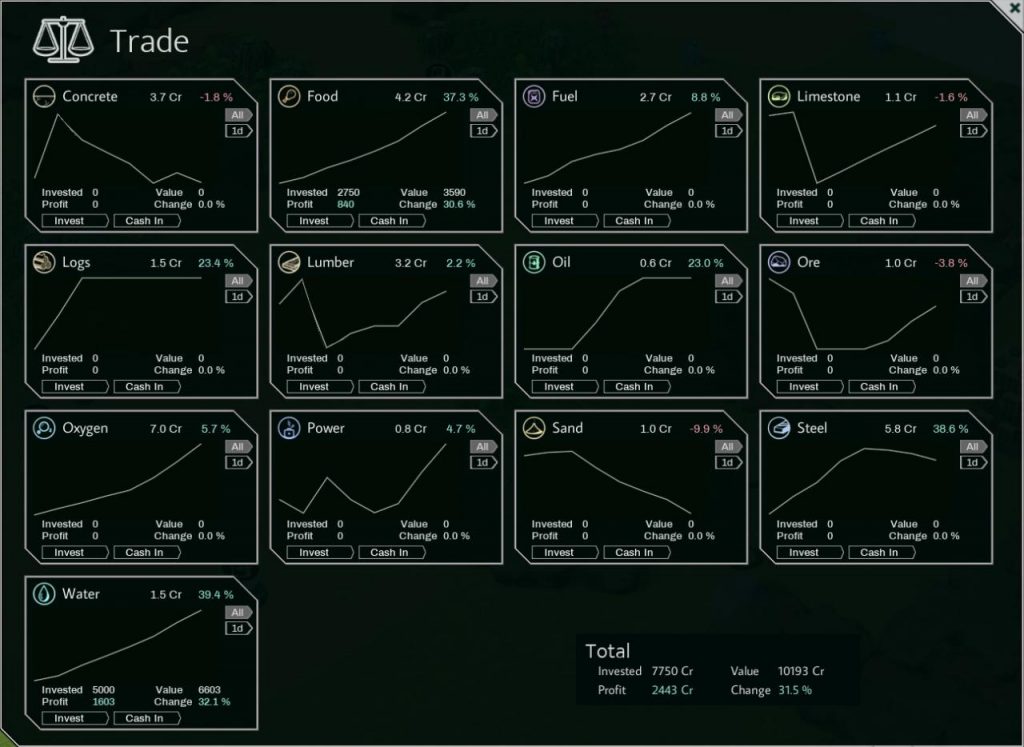Click the Steel resource icon
This screenshot has width=1024, height=747.
tap(779, 428)
